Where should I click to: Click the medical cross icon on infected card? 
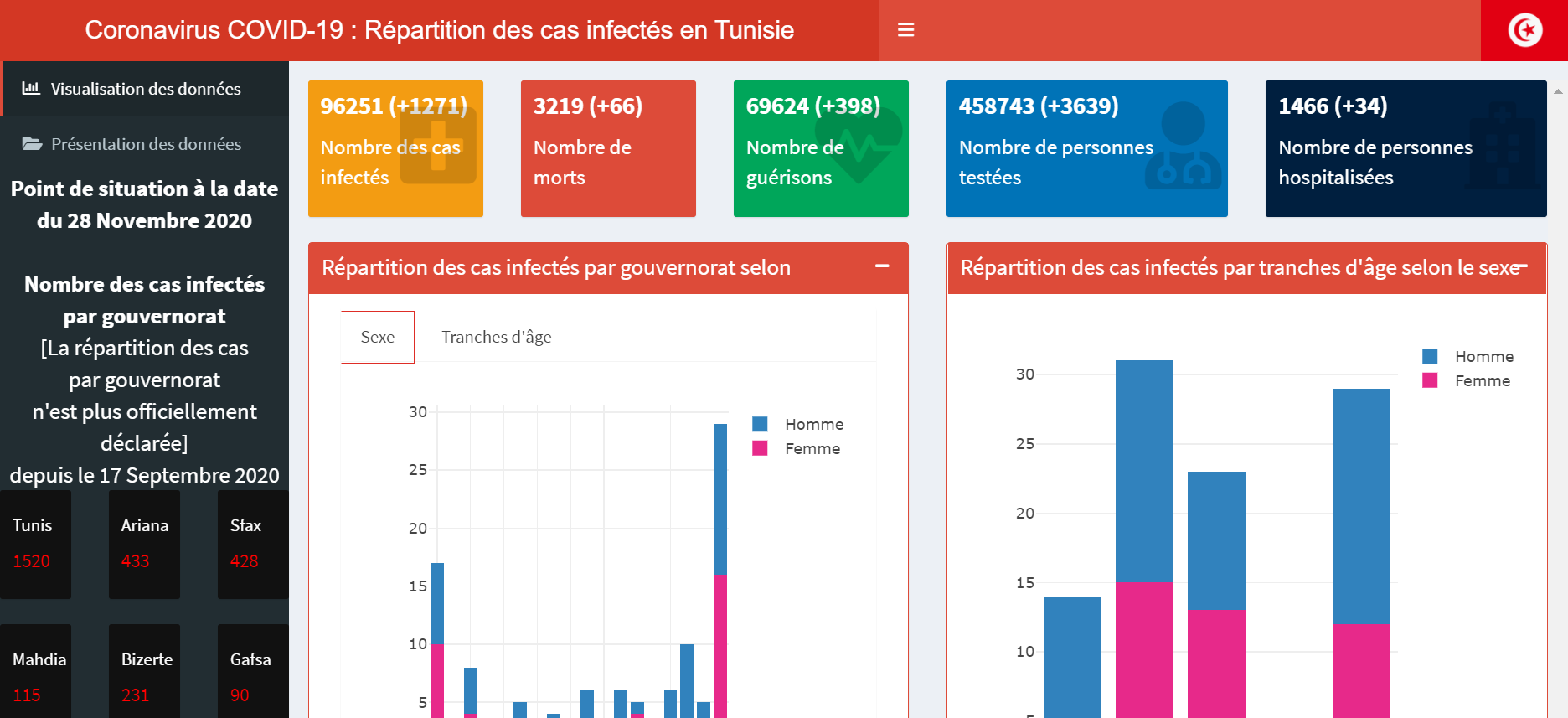pyautogui.click(x=438, y=146)
